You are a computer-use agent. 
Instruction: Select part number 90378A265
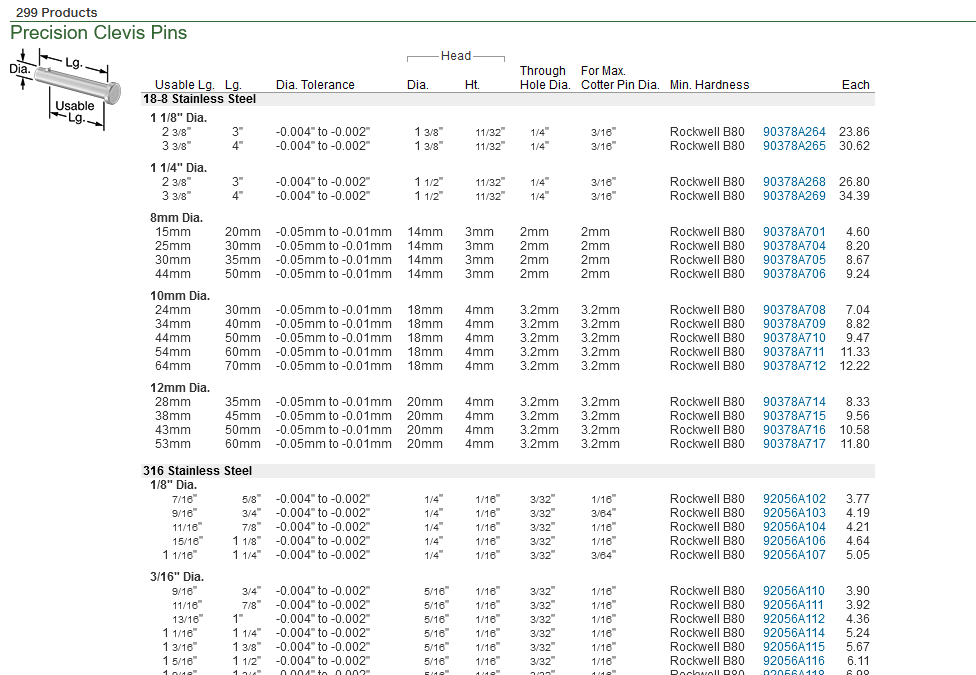[x=794, y=146]
